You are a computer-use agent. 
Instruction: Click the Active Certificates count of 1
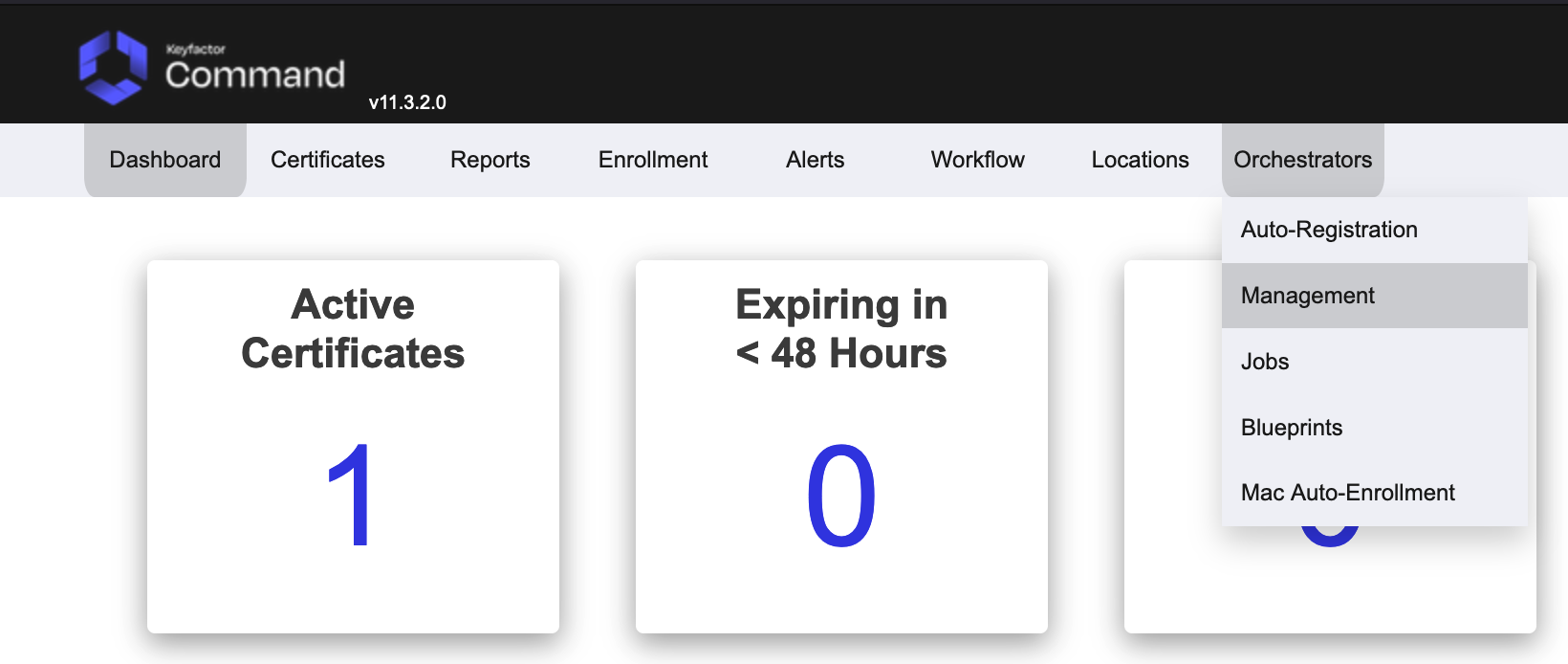(x=350, y=496)
